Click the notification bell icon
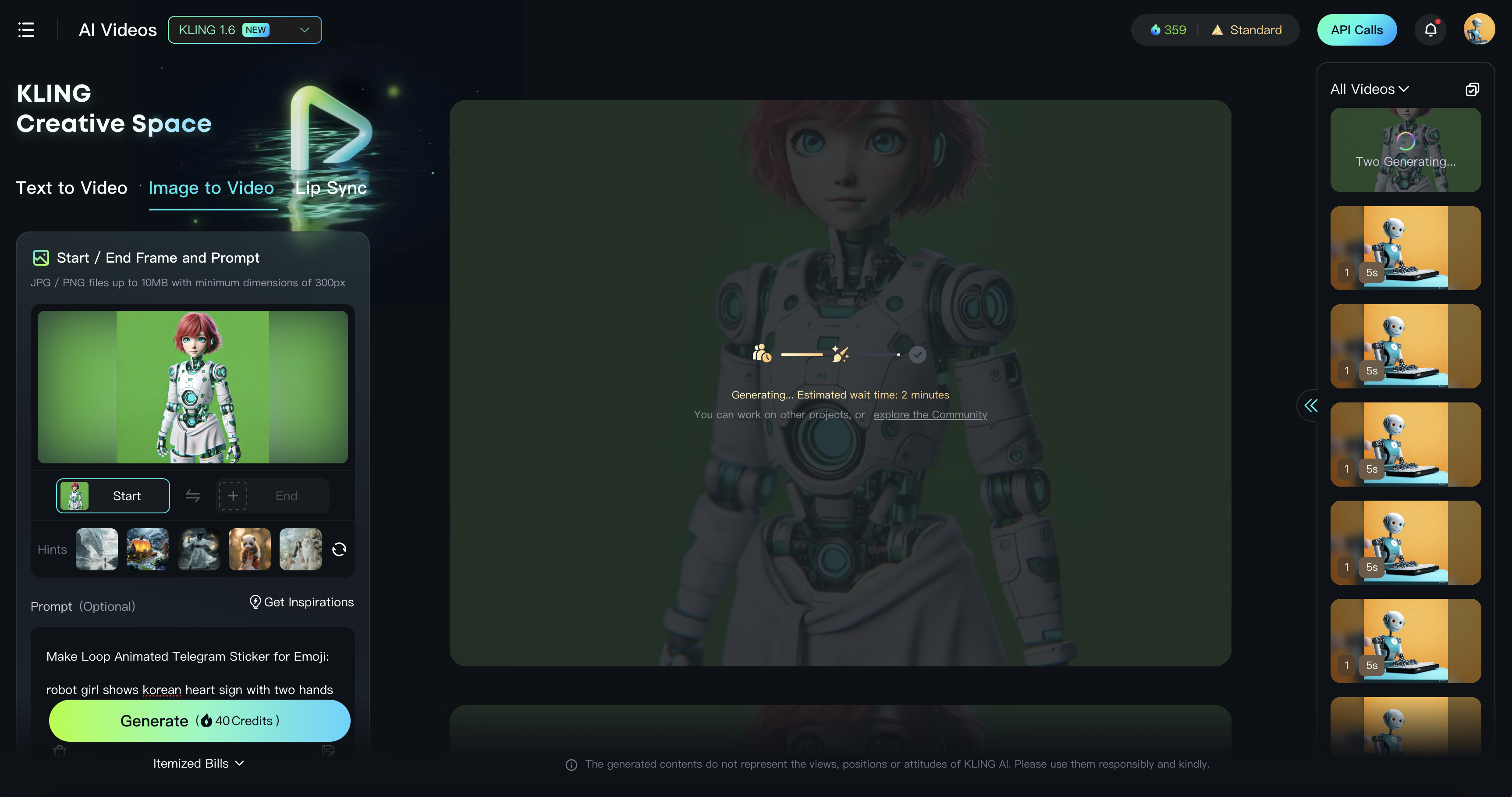 coord(1430,27)
